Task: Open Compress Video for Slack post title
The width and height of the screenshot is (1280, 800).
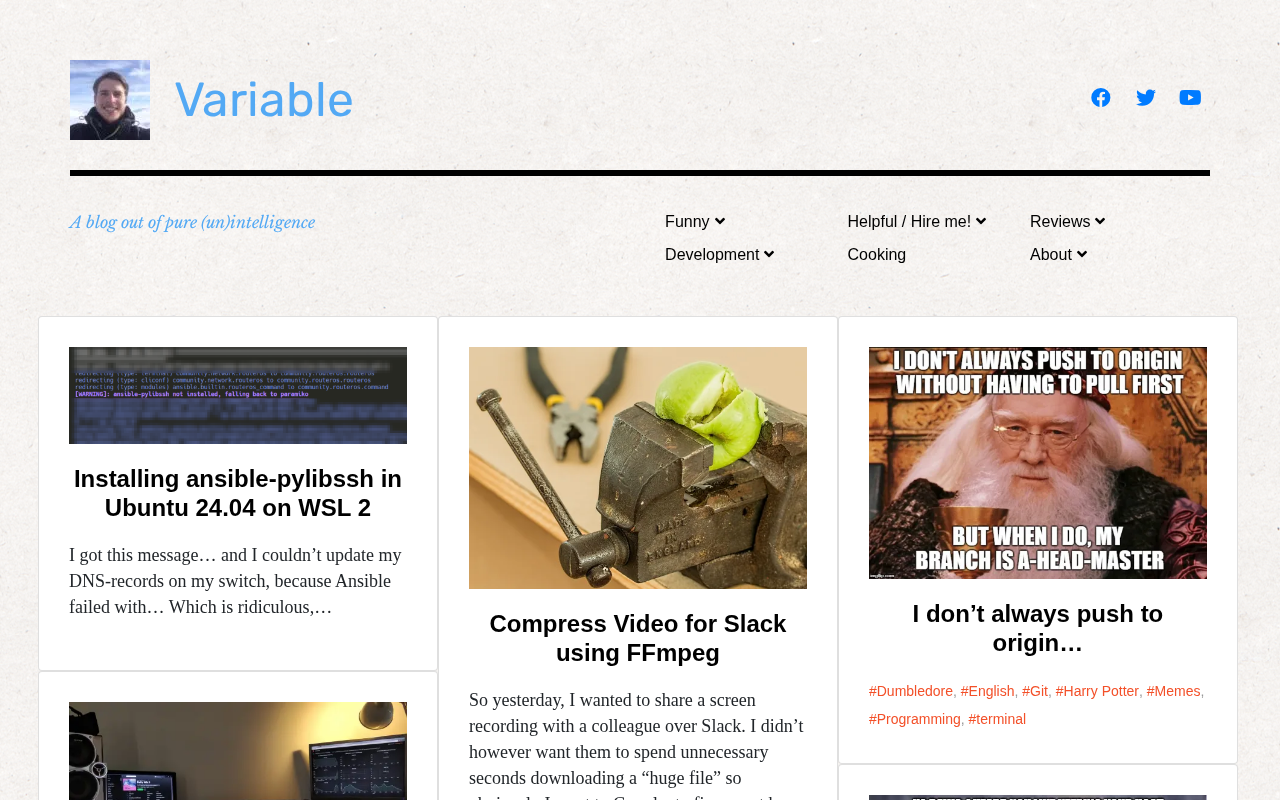Action: 638,638
